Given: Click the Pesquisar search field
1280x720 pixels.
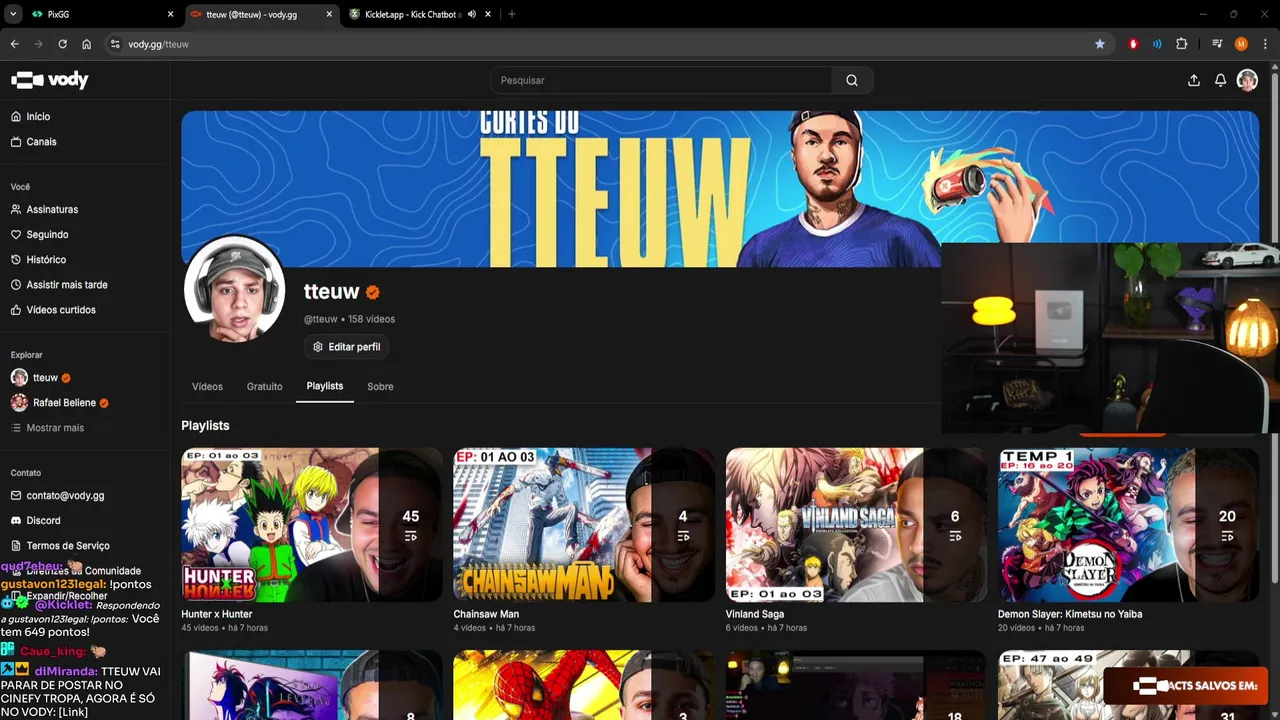Looking at the screenshot, I should point(661,80).
